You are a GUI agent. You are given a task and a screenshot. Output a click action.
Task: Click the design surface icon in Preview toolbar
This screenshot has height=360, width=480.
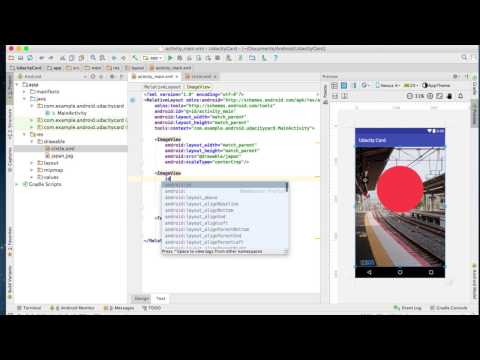(334, 86)
